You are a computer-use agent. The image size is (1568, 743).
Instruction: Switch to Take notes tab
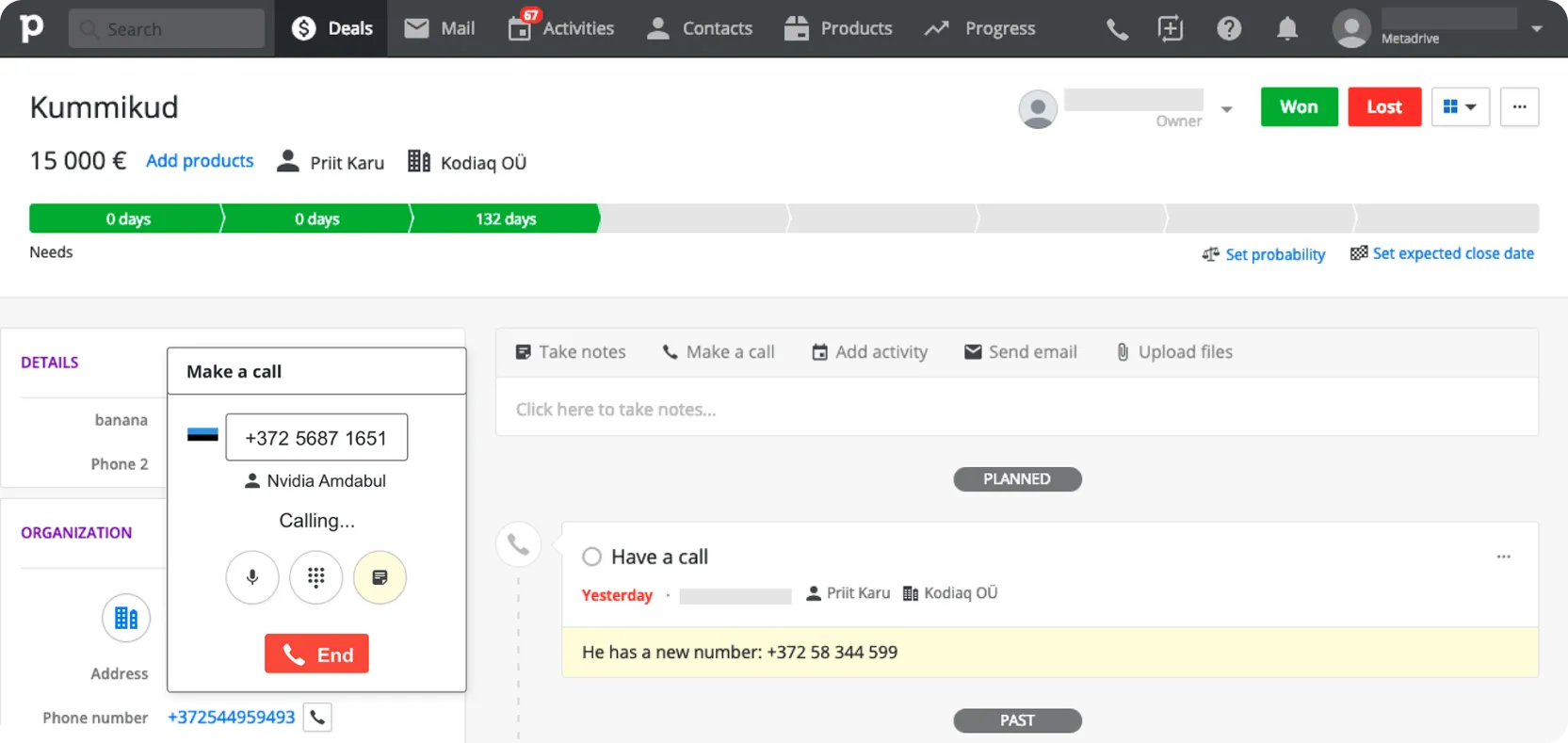pos(571,352)
